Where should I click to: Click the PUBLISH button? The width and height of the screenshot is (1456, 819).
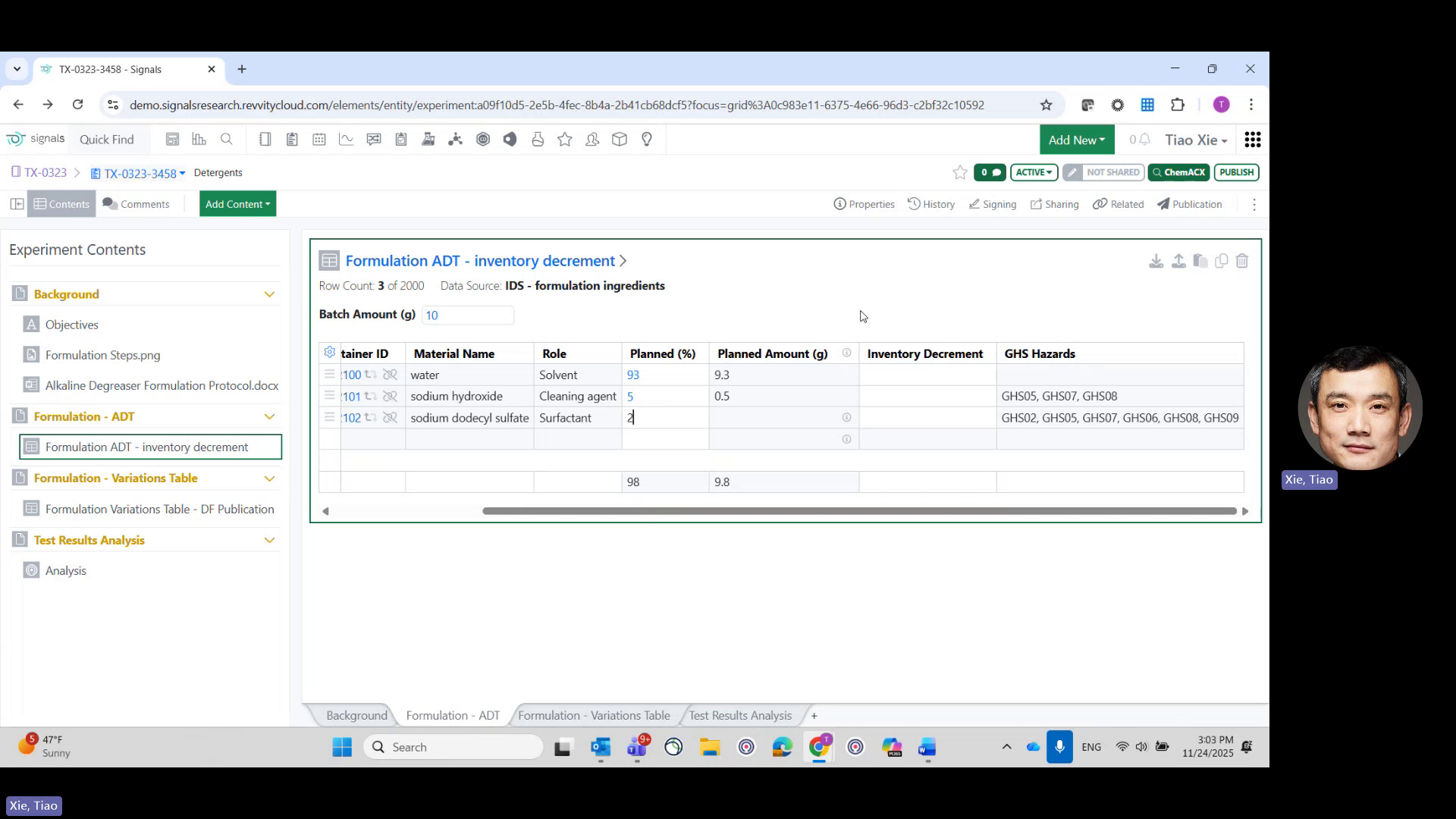click(1236, 172)
